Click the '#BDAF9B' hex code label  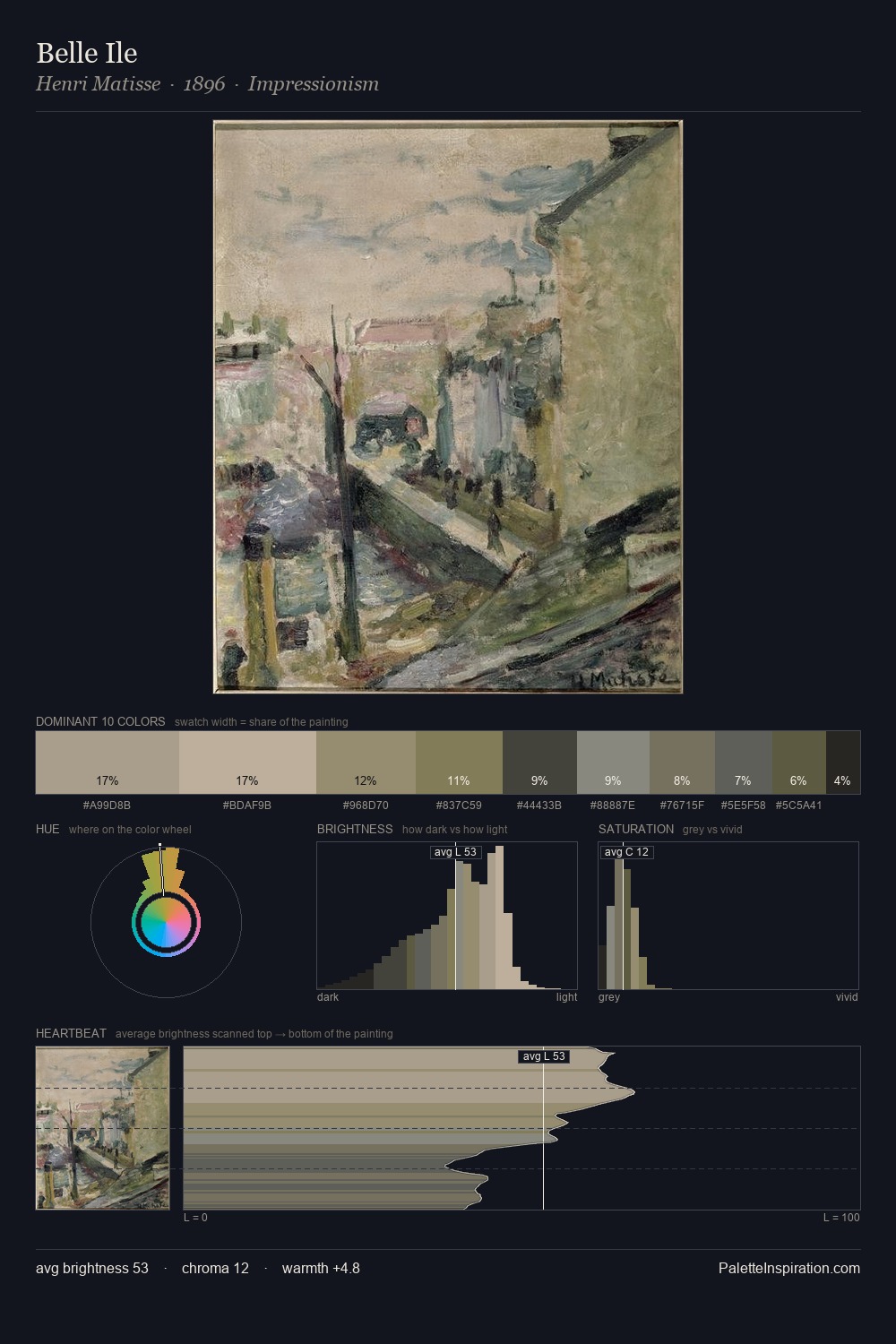click(x=247, y=805)
